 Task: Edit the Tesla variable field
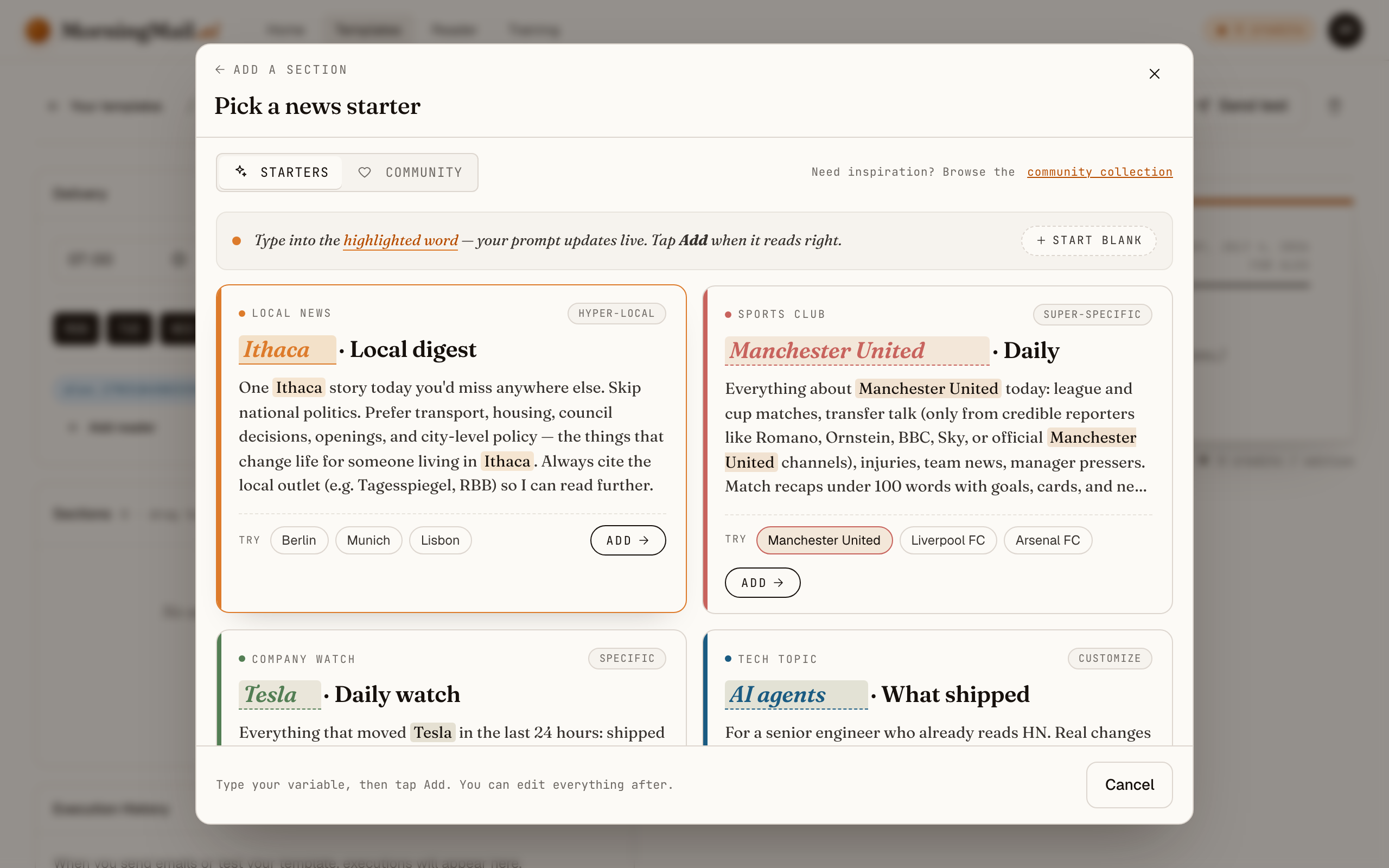point(279,694)
